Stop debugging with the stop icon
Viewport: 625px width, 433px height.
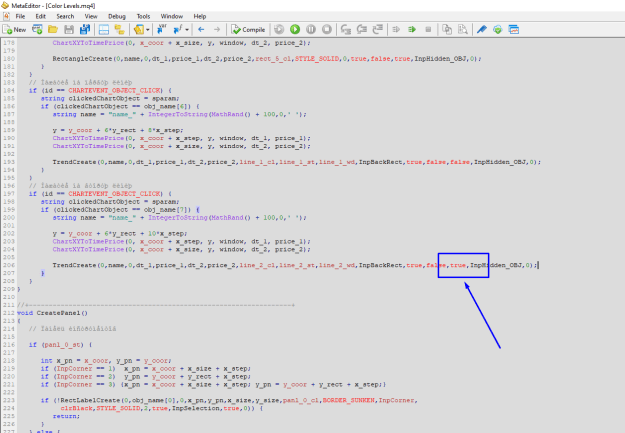pos(327,30)
